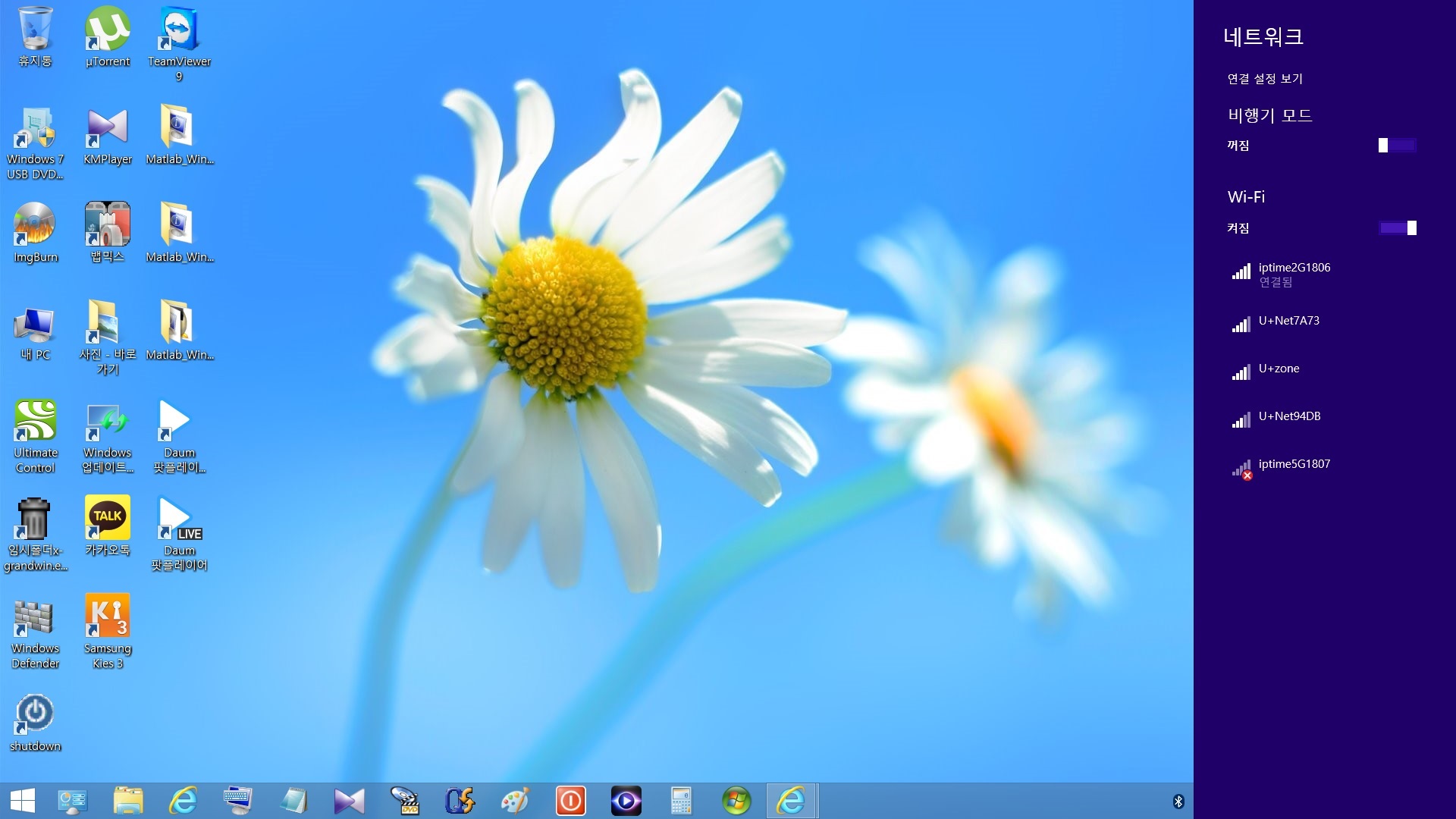Open the TeamViewer 9 desktop shortcut
Viewport: 1456px width, 819px height.
tap(179, 43)
